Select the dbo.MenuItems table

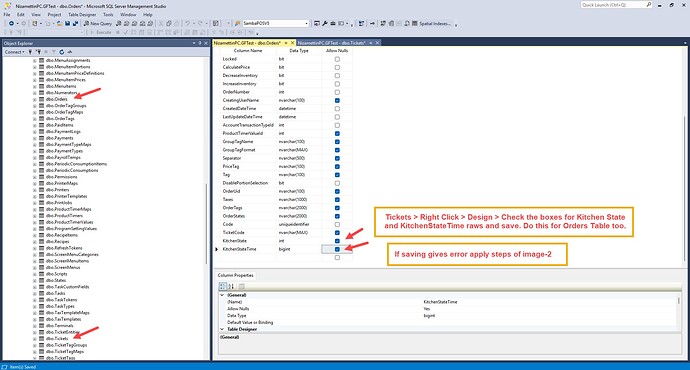click(x=61, y=86)
